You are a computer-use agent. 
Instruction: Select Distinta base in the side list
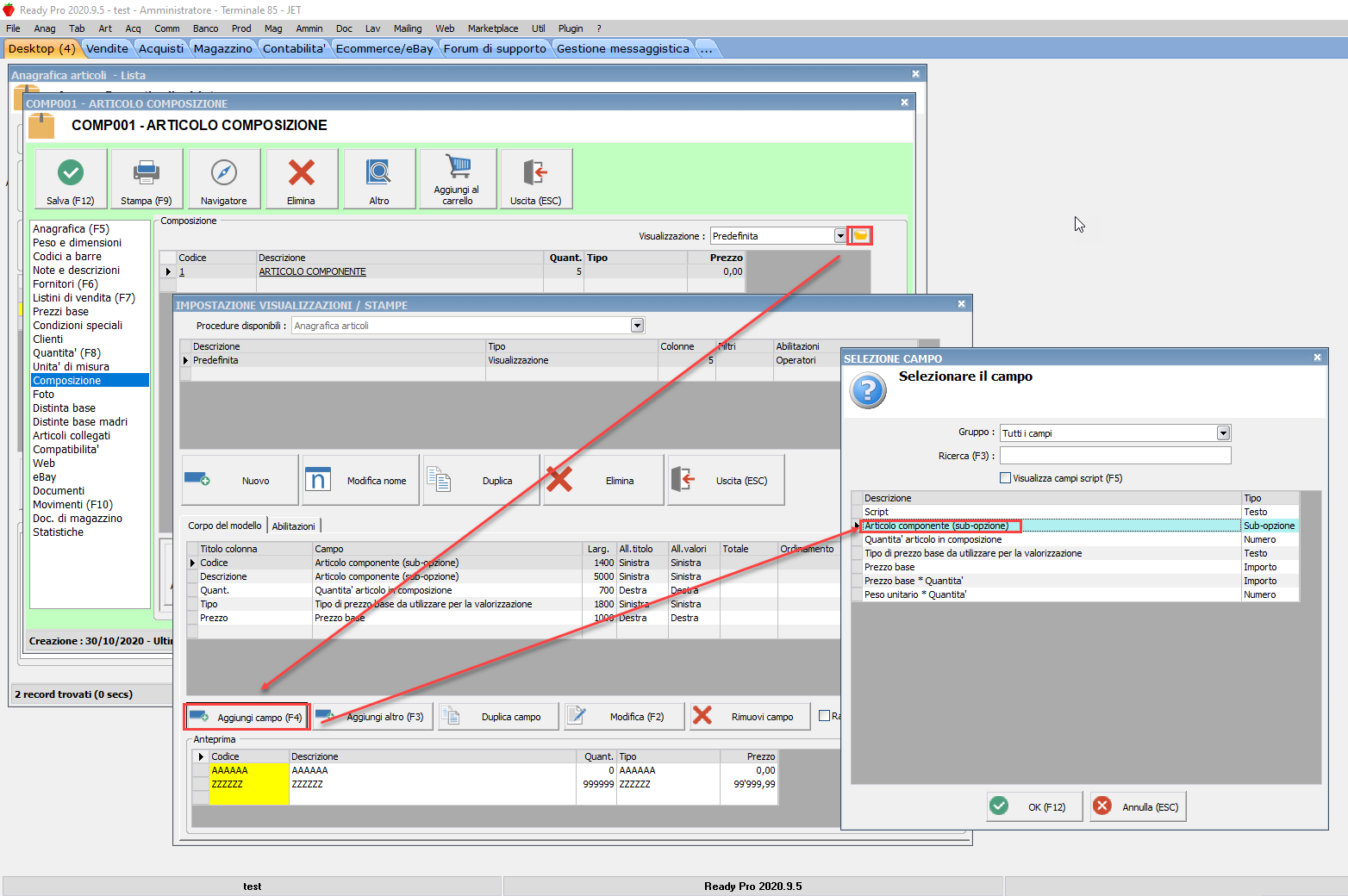coord(64,408)
